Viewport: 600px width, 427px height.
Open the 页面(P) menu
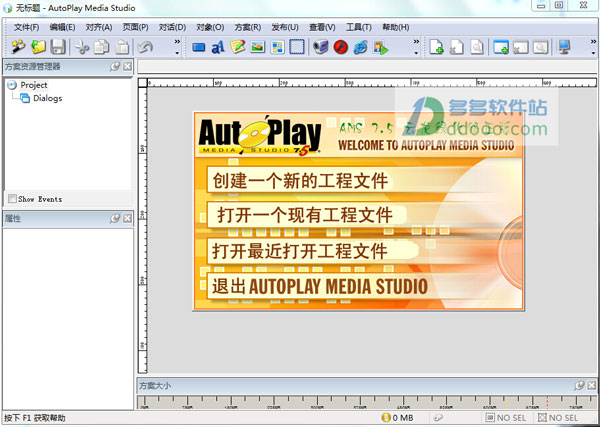point(135,28)
